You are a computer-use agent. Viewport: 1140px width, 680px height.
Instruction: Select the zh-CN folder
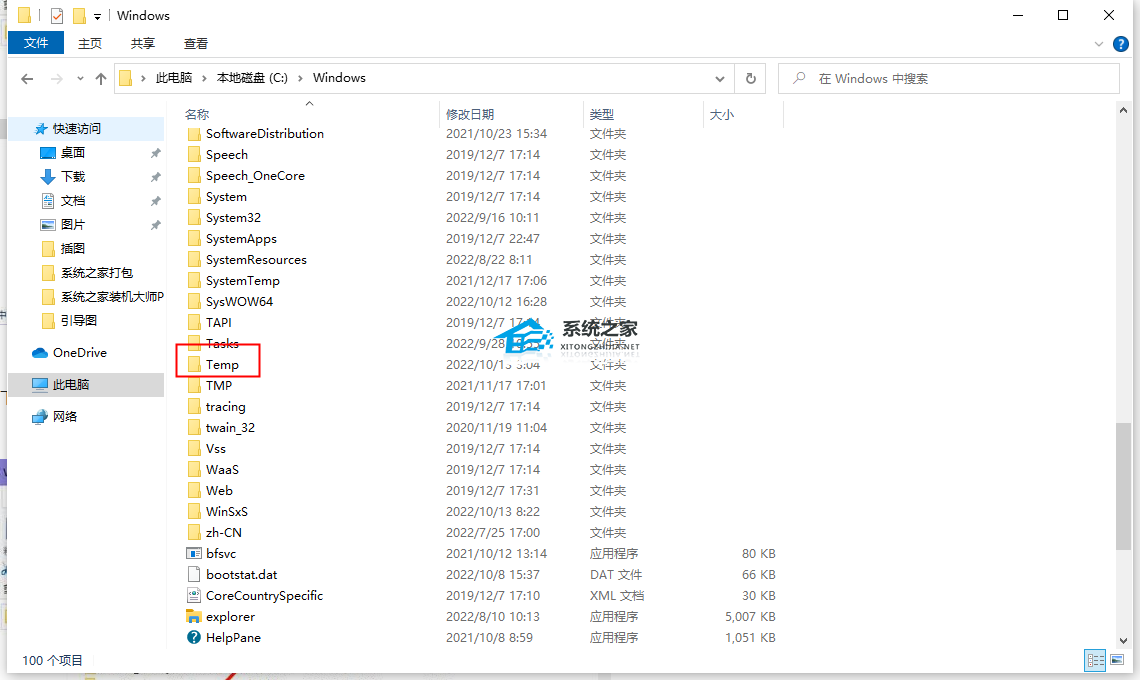tap(223, 532)
